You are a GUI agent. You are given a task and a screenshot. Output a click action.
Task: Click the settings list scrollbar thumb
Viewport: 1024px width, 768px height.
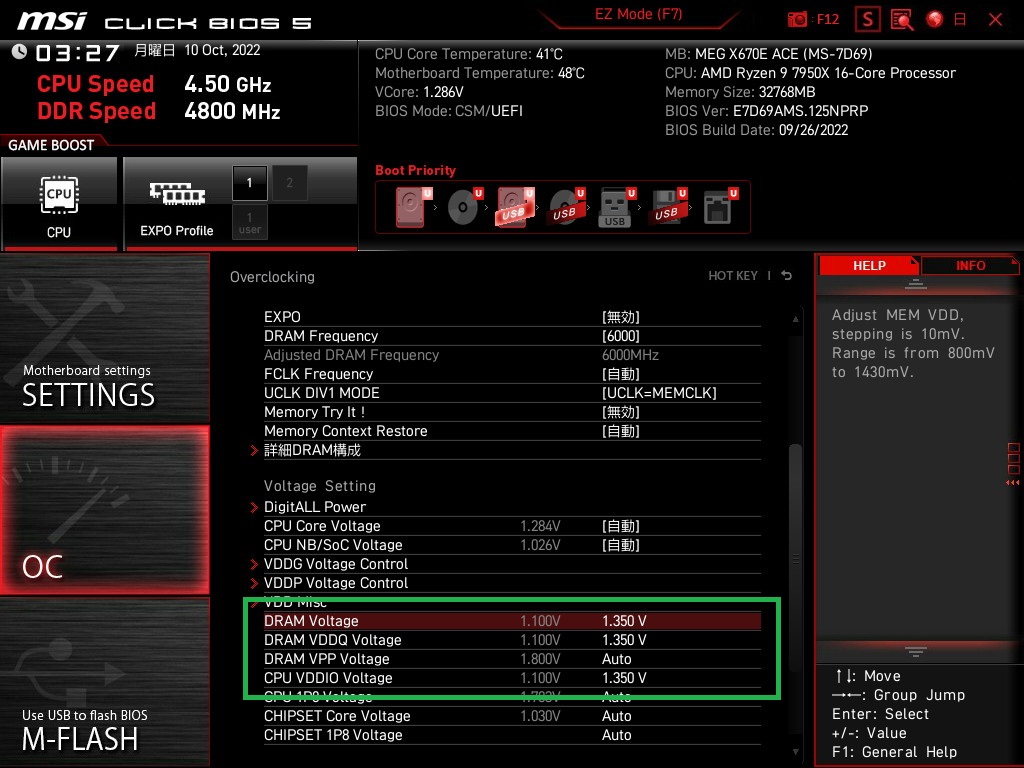point(795,559)
